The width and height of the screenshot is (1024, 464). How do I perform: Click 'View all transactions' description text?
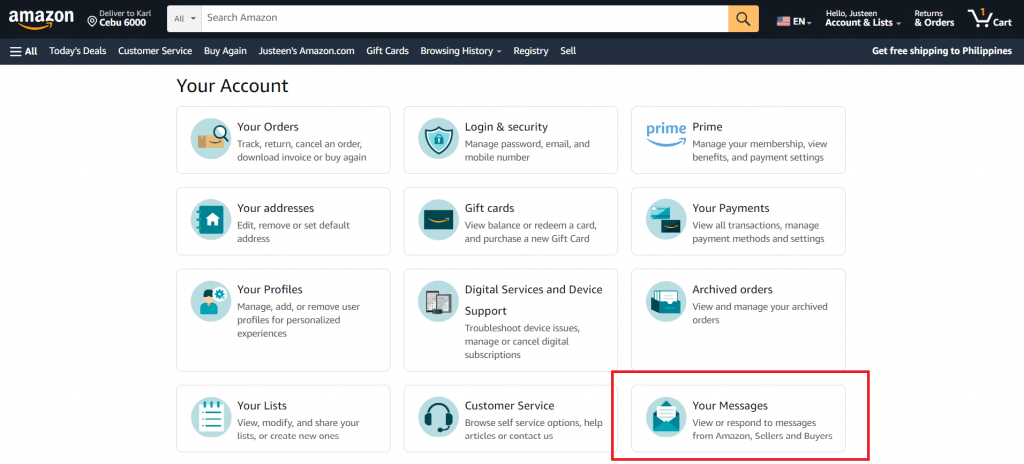coord(758,232)
